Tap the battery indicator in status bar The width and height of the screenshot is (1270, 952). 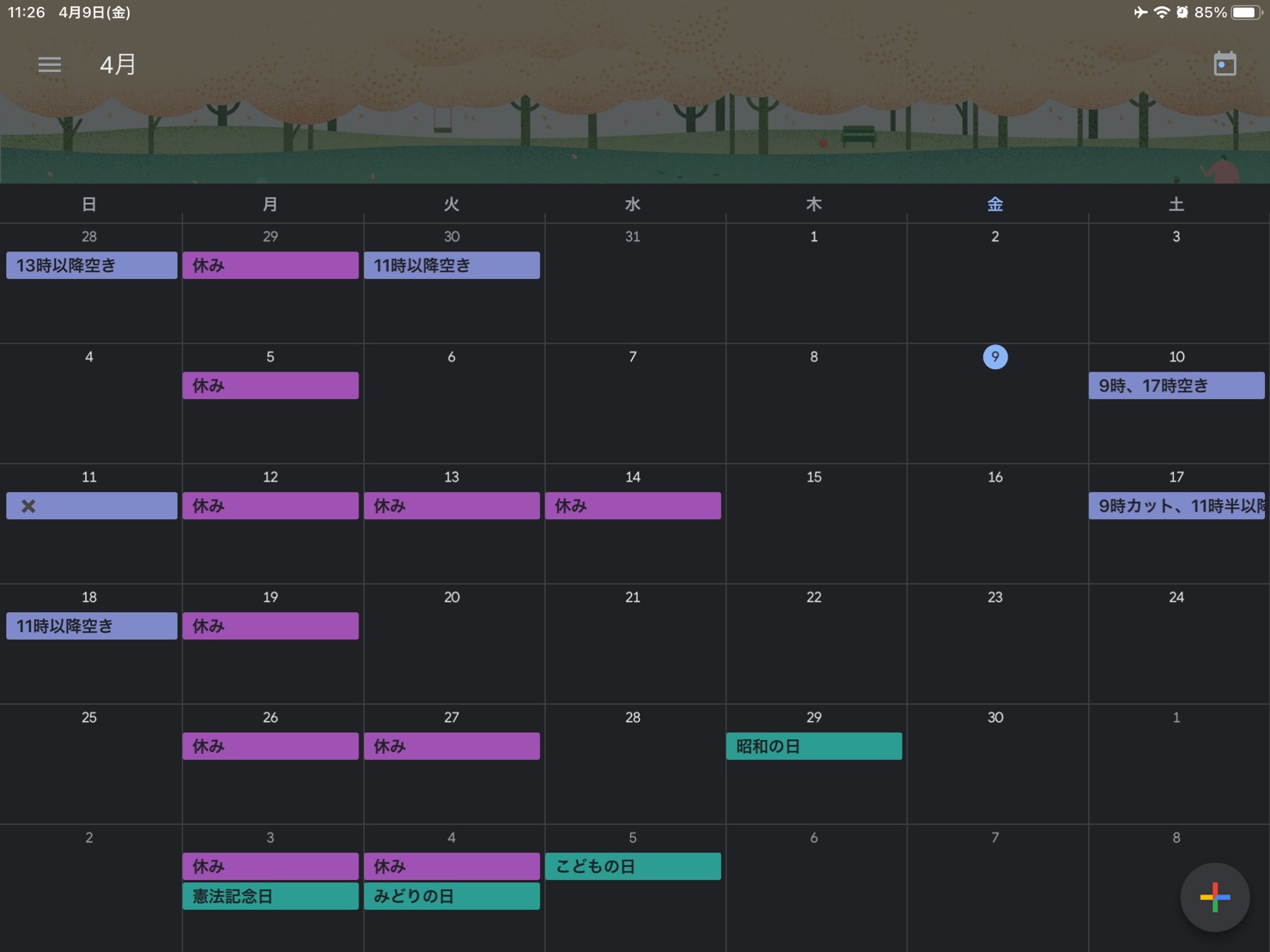click(x=1245, y=12)
